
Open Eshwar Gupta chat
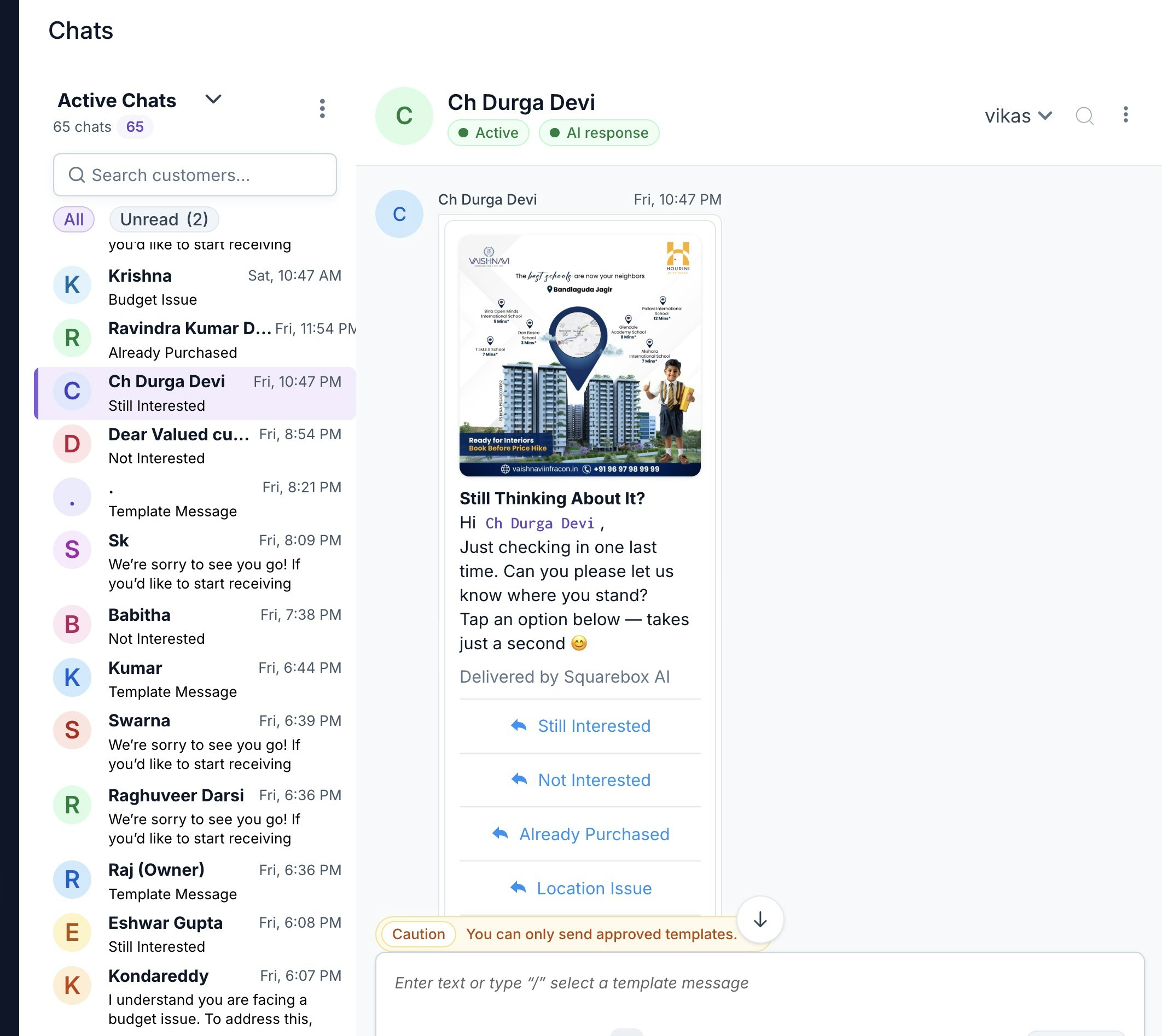[x=196, y=934]
